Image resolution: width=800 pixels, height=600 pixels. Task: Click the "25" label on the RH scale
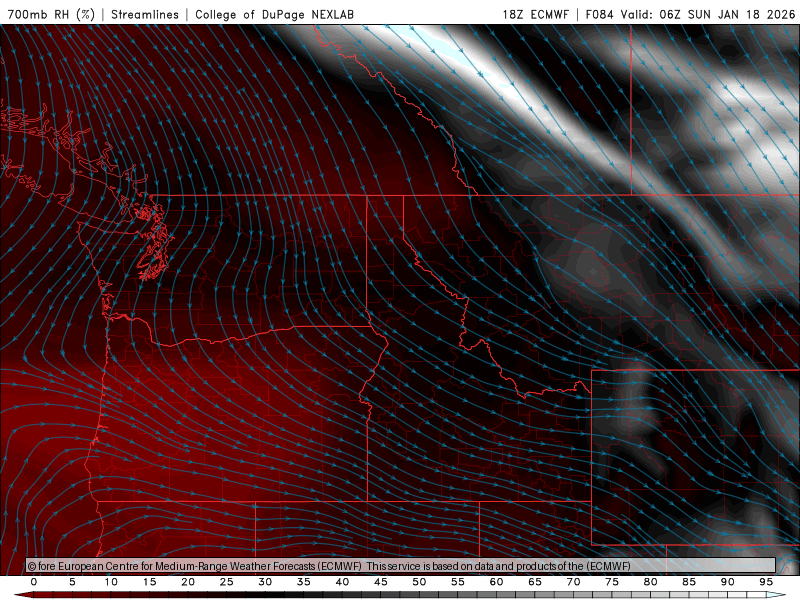pos(227,582)
